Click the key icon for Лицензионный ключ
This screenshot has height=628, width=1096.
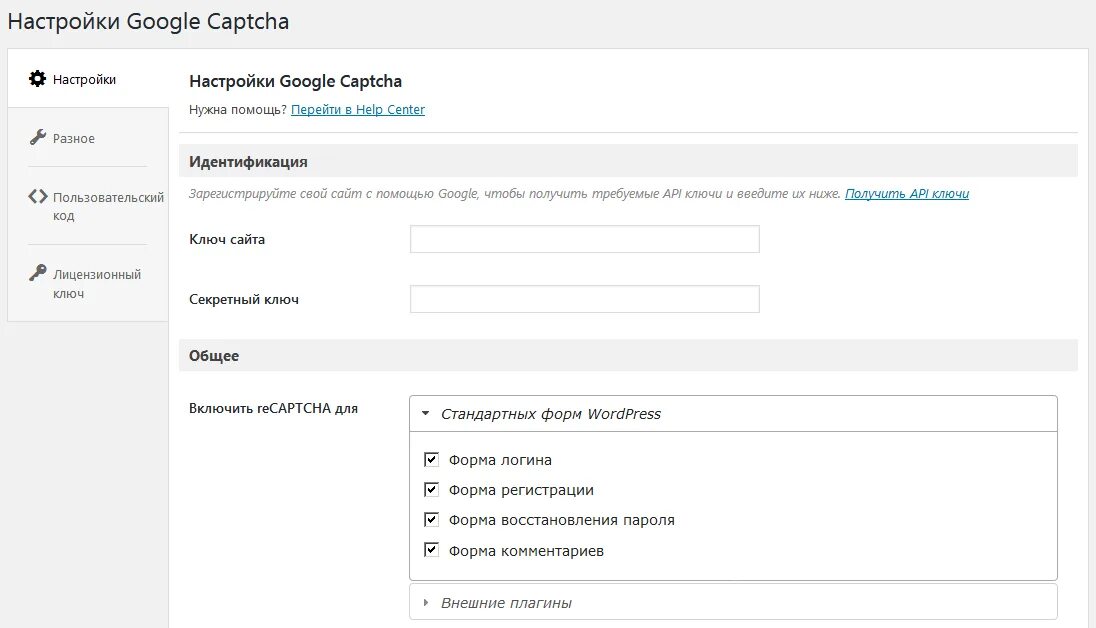[38, 273]
